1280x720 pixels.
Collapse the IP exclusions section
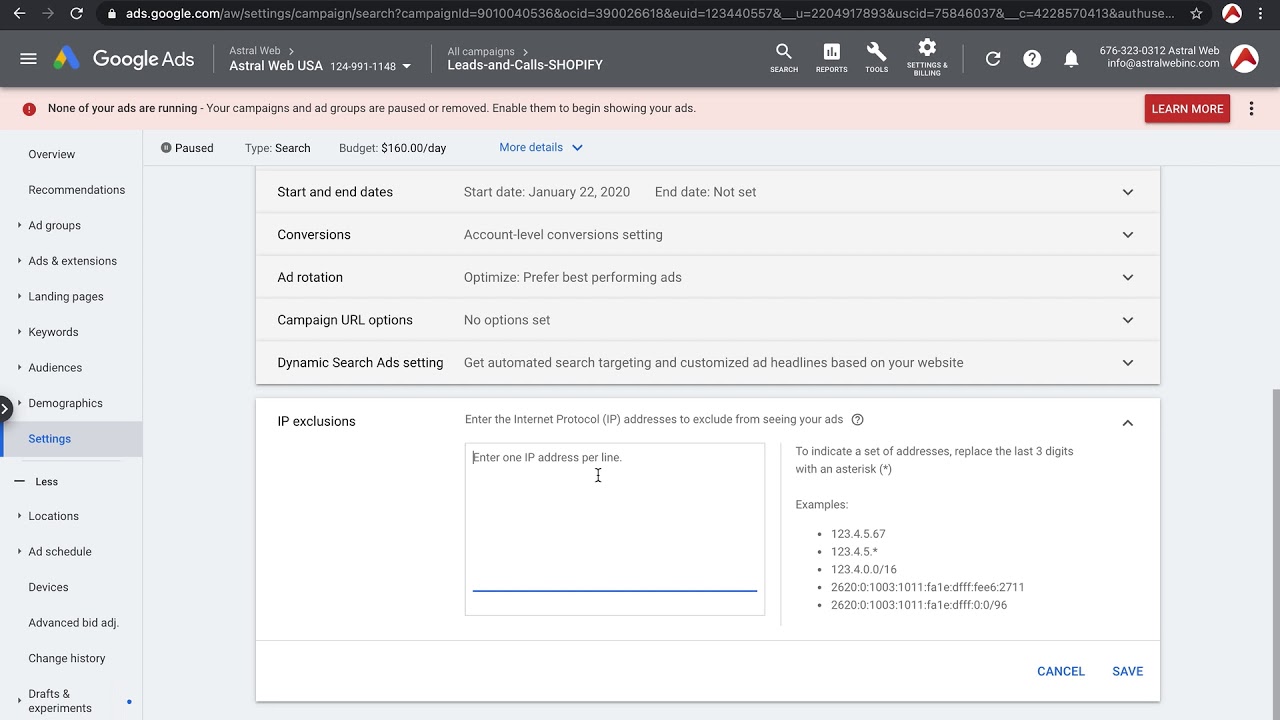pos(1127,423)
